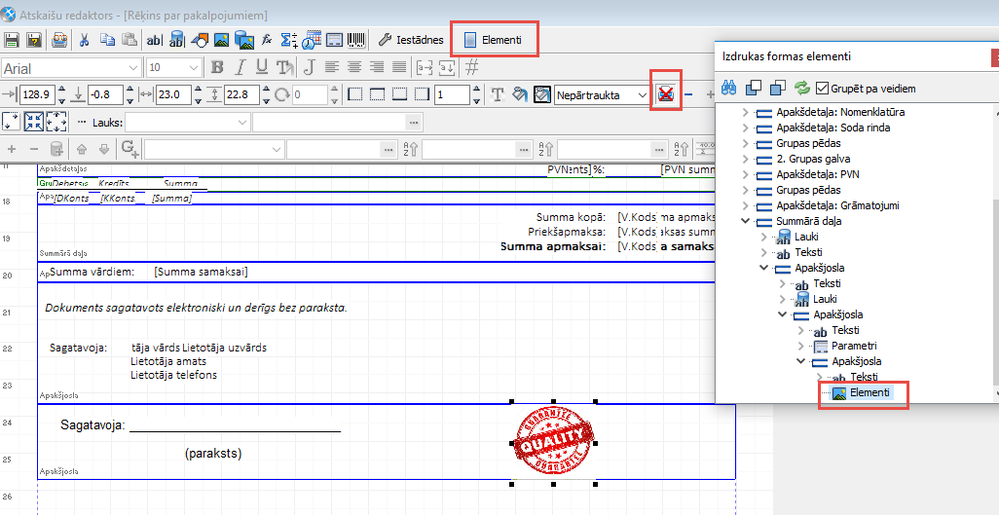999x515 pixels.
Task: Click the refresh icon in elements panel
Action: 801,88
